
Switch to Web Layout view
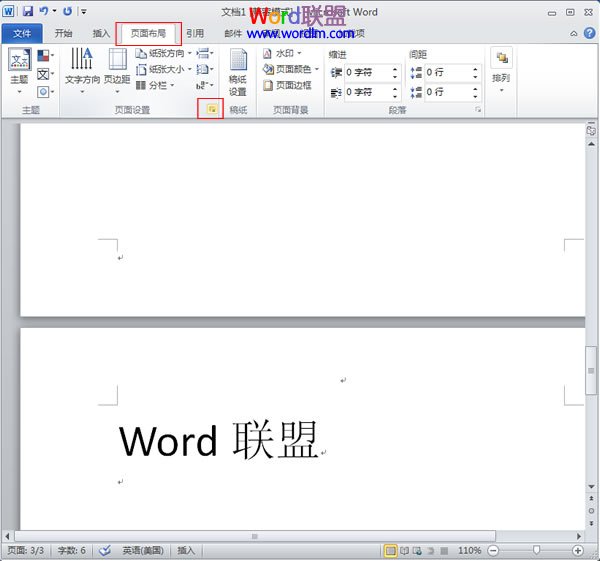[417, 551]
